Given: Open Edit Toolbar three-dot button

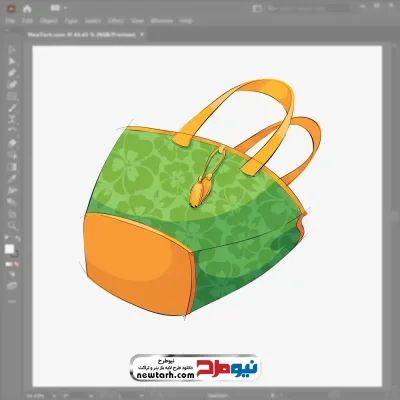Looking at the screenshot, I should 12,302.
